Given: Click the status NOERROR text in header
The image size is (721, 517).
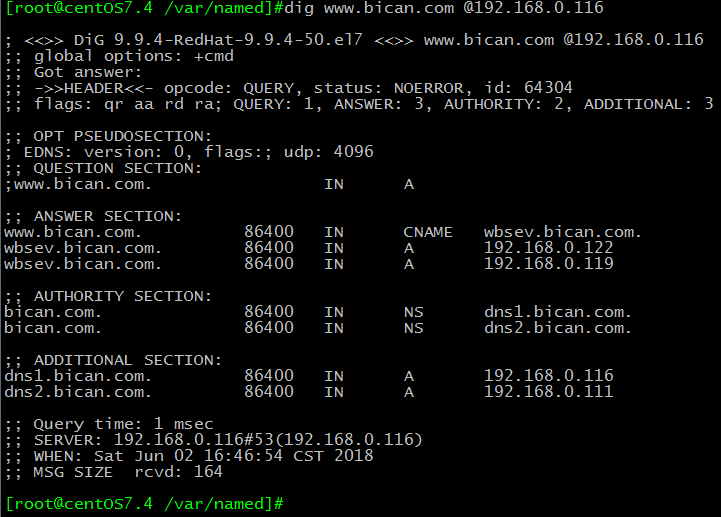Looking at the screenshot, I should tap(389, 88).
